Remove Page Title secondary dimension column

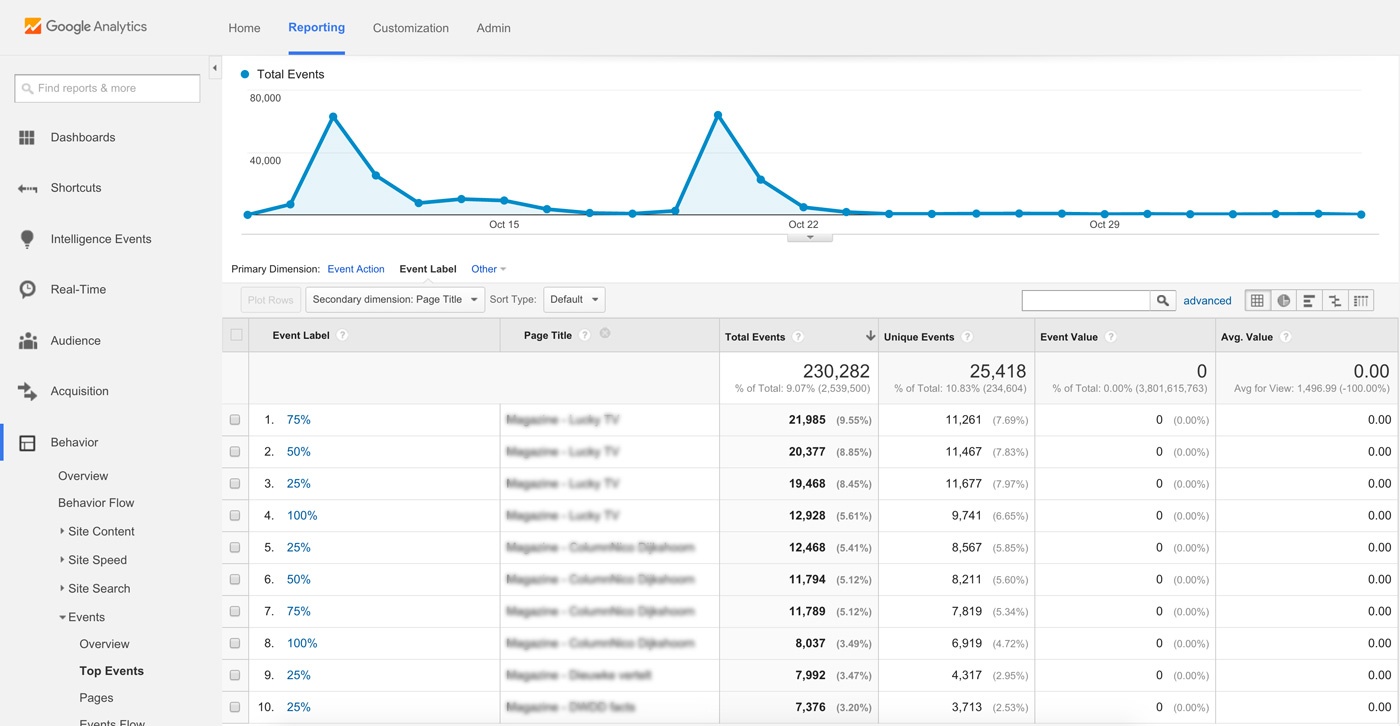pos(605,334)
